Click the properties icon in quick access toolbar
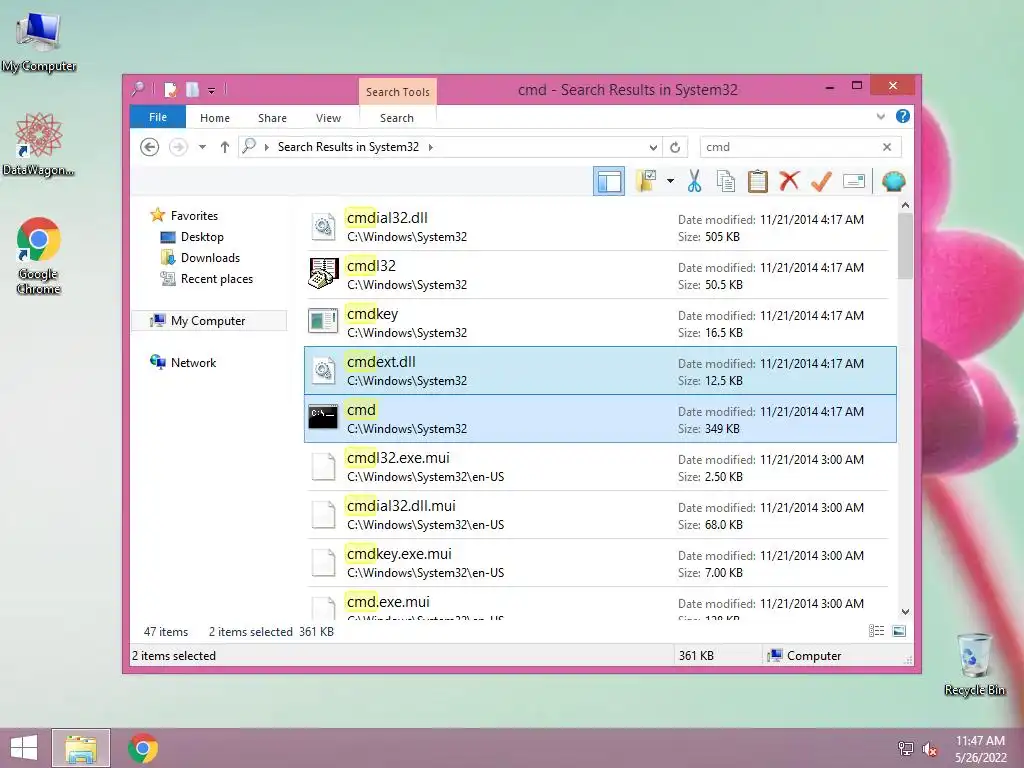The image size is (1024, 768). pos(170,89)
